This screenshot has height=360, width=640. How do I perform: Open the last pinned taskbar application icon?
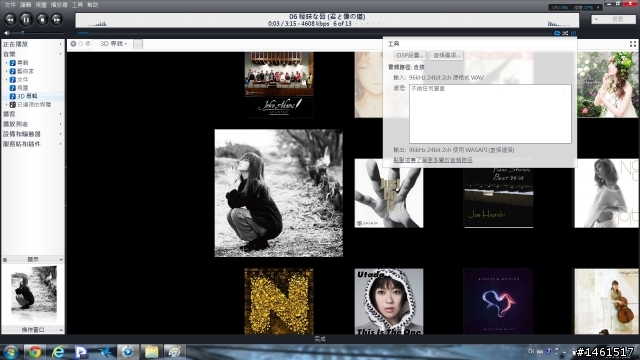pos(174,351)
